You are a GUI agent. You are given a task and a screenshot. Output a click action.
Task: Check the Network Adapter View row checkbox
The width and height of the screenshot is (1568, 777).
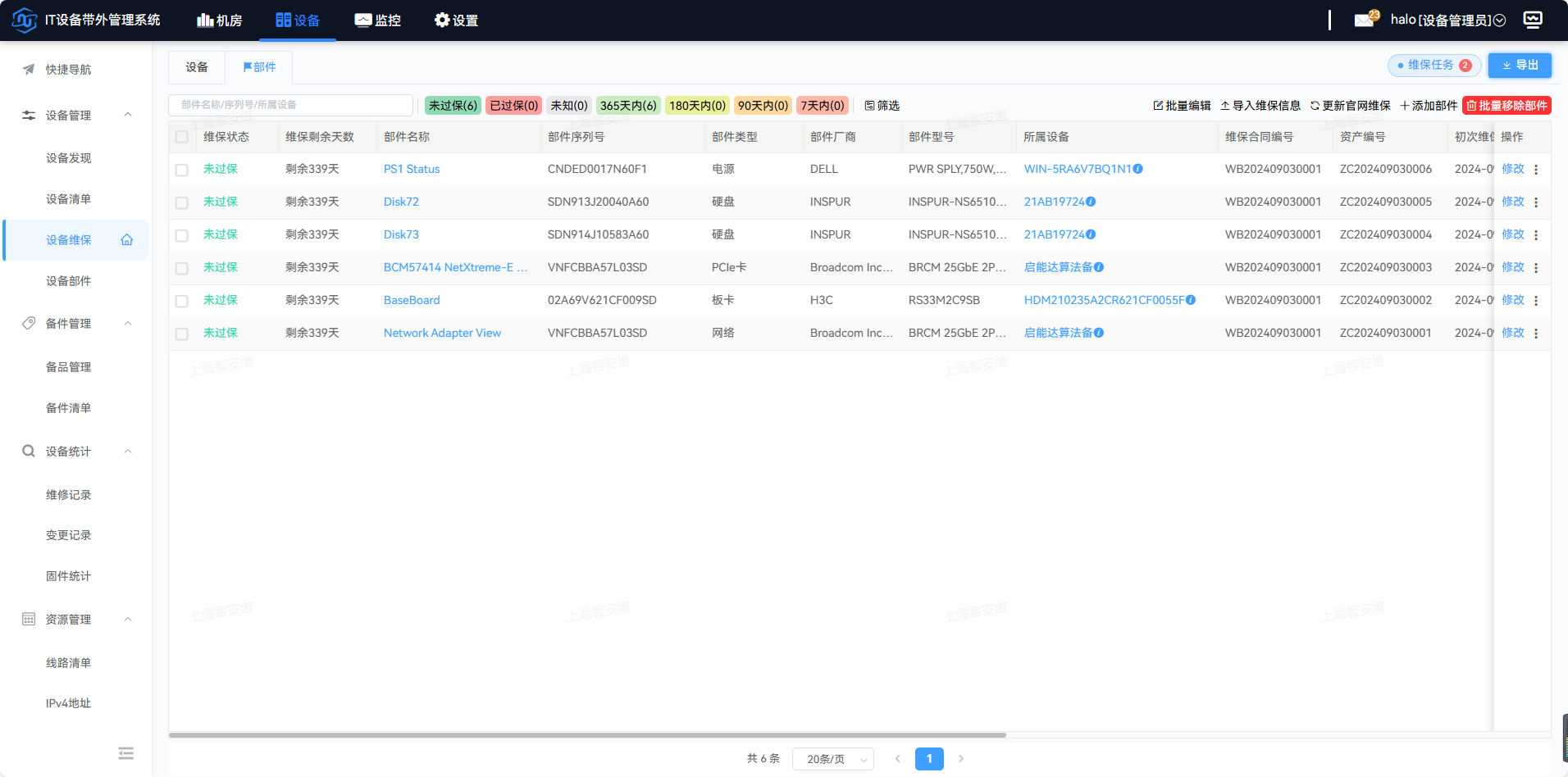click(x=182, y=334)
